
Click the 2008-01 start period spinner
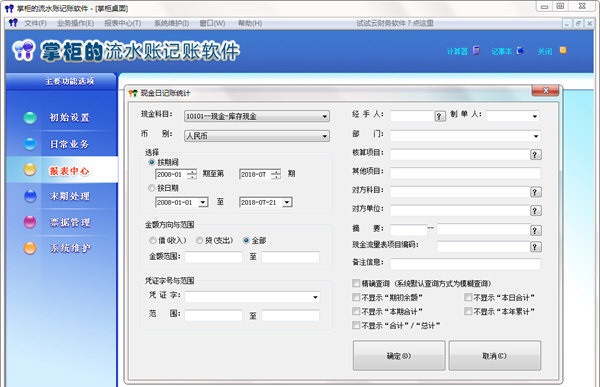point(192,175)
